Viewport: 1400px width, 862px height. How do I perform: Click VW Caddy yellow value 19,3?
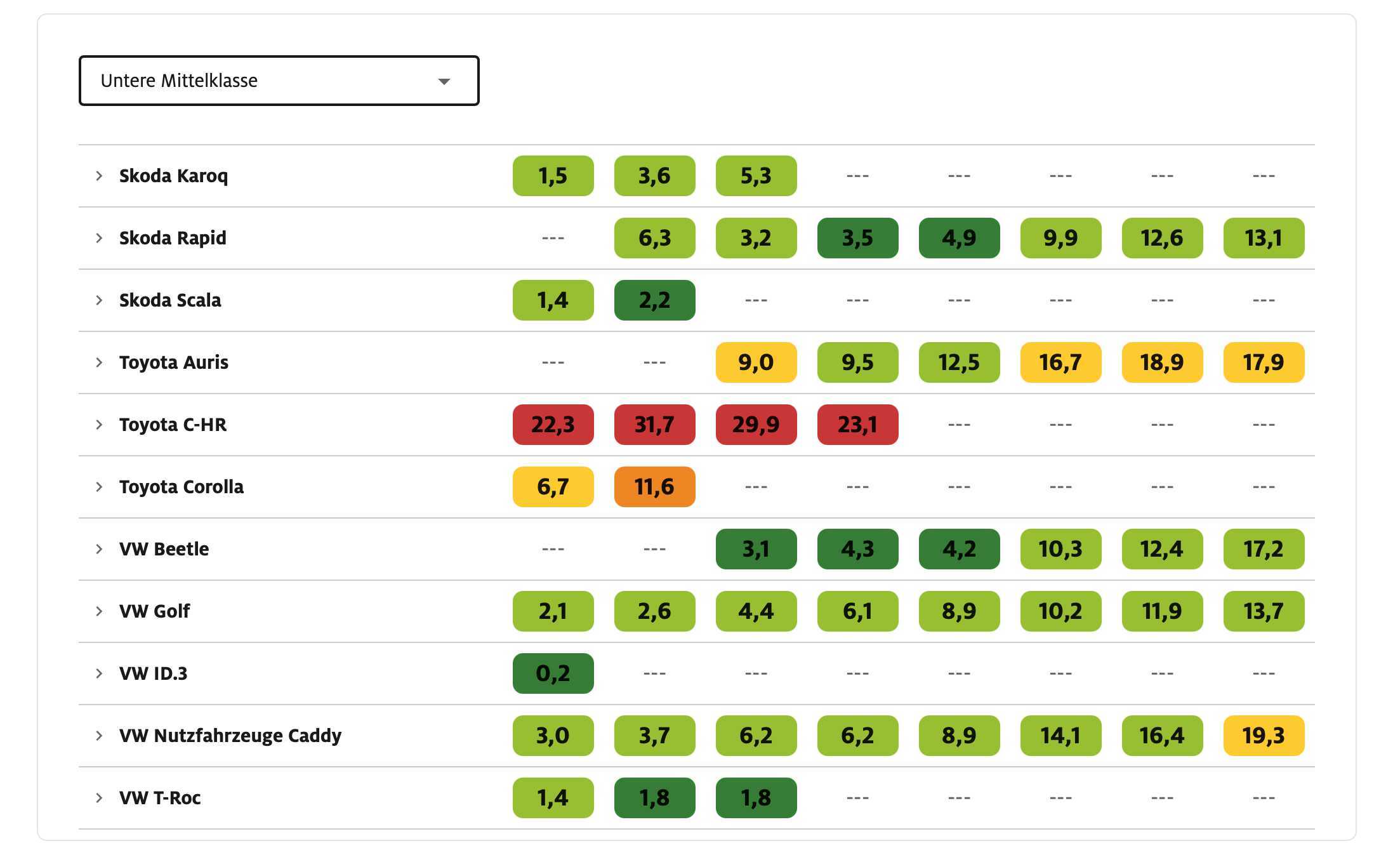(1264, 736)
